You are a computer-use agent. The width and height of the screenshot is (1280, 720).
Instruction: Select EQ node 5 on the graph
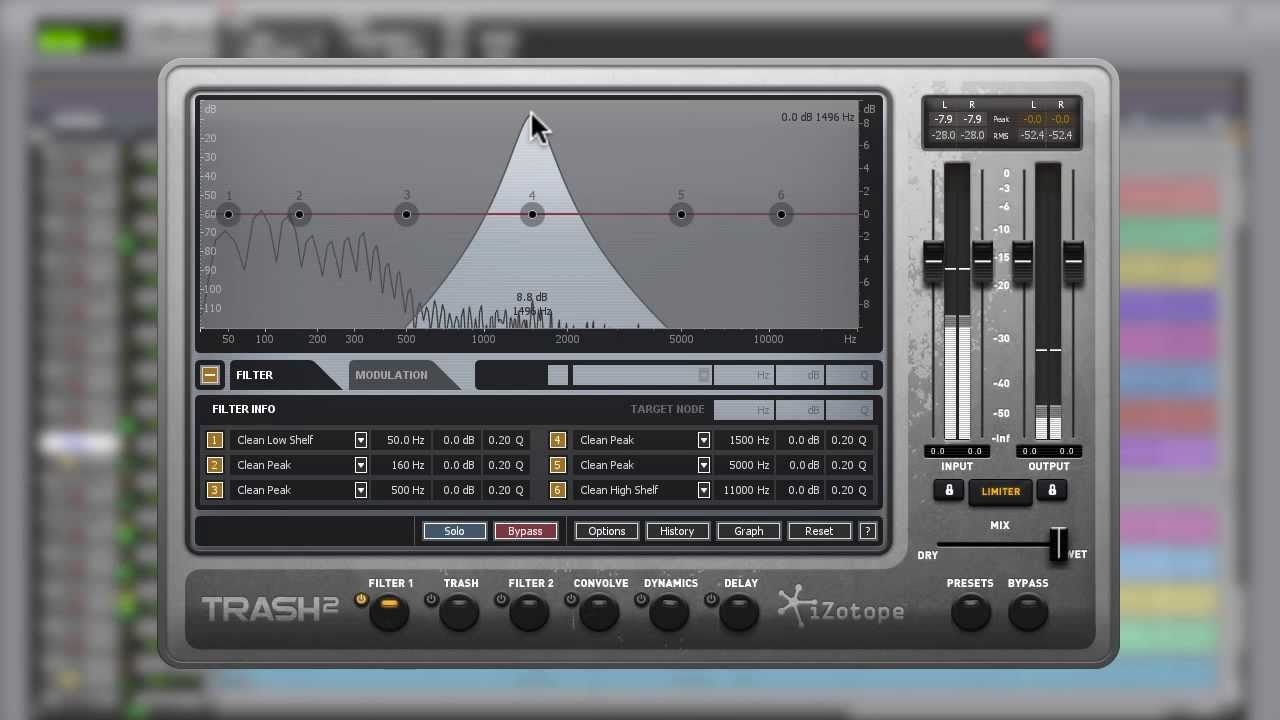pos(681,214)
